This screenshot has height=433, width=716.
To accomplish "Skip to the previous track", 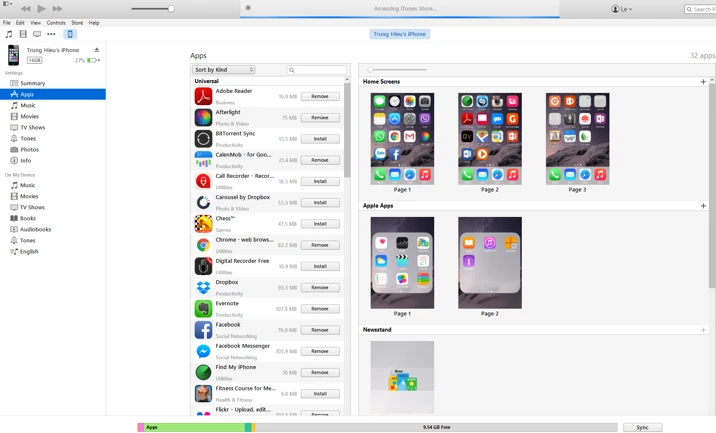I will click(x=26, y=9).
